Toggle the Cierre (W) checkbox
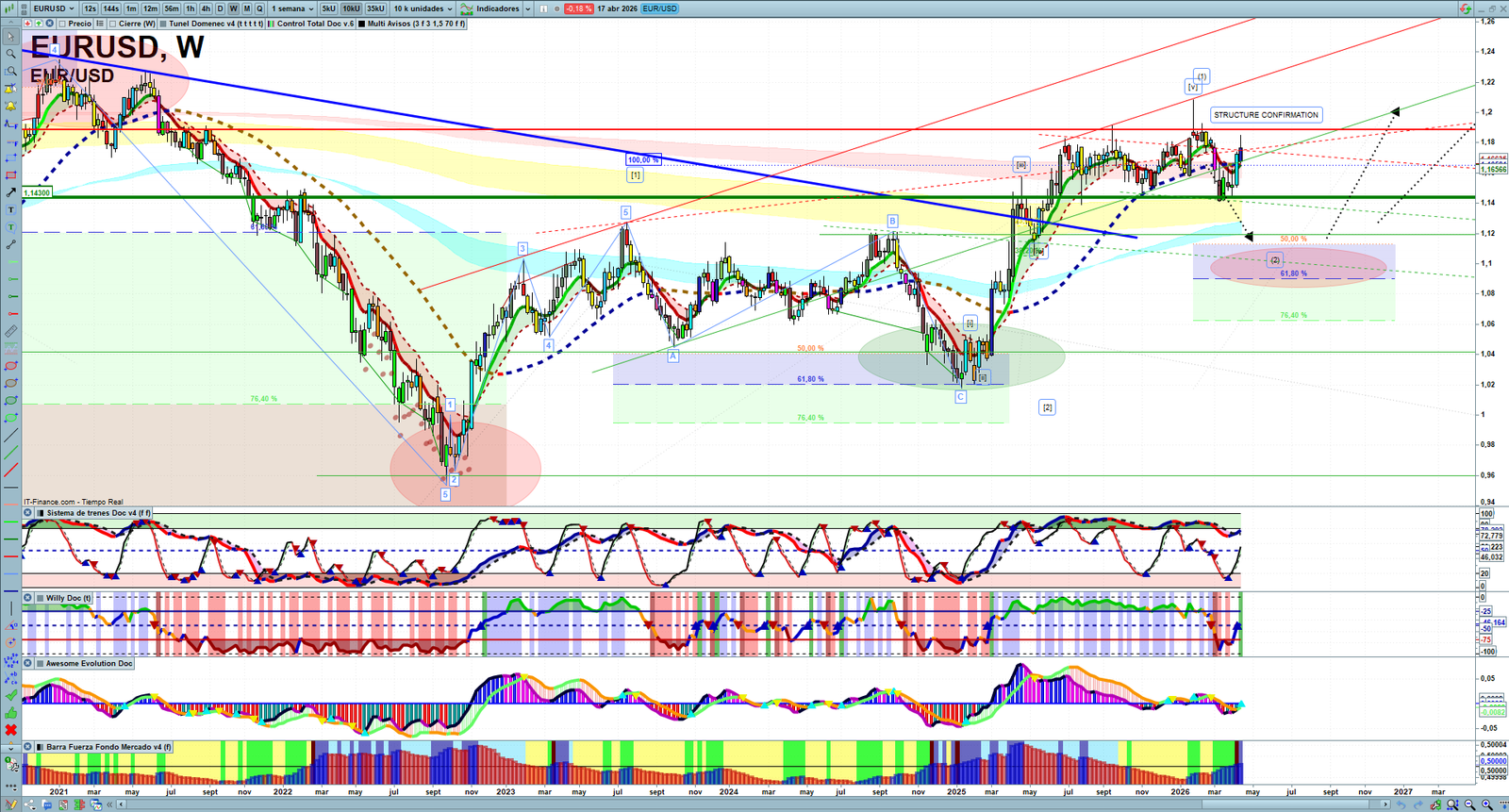This screenshot has width=1509, height=812. point(113,24)
